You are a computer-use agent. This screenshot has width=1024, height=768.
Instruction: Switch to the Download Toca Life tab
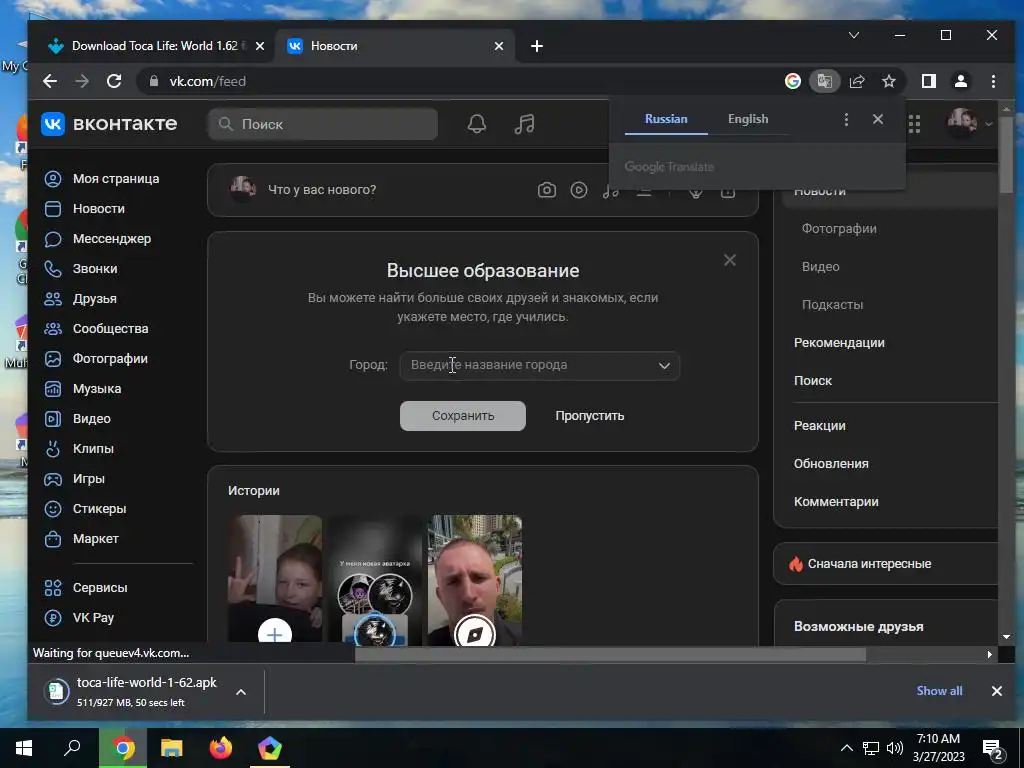click(157, 46)
